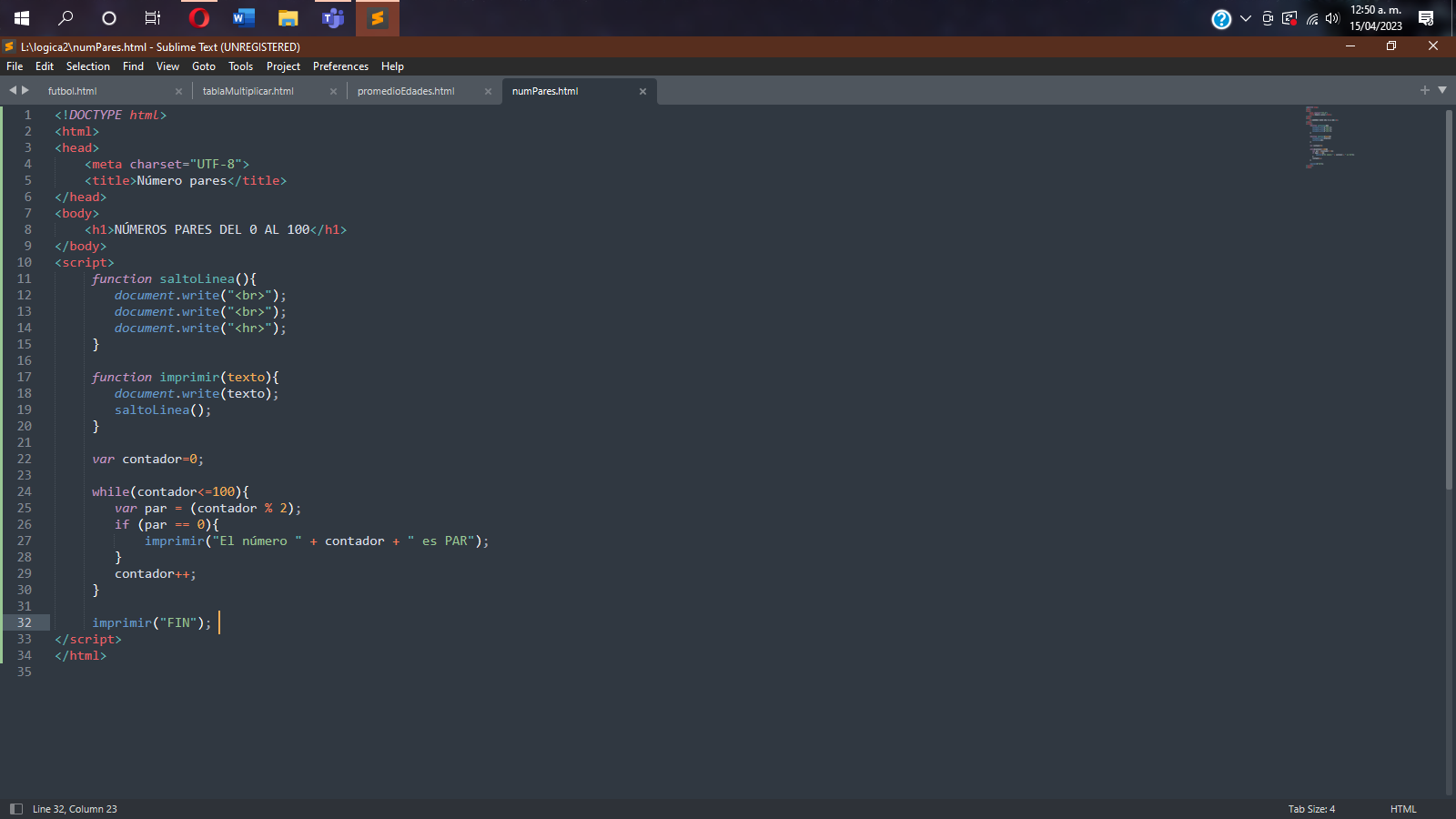
Task: Open Opera browser from taskbar
Action: [198, 18]
